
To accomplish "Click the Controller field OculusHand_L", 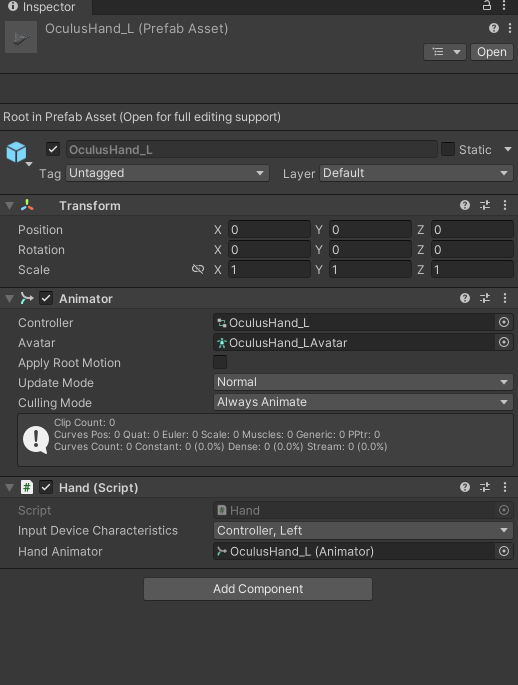I will click(354, 322).
